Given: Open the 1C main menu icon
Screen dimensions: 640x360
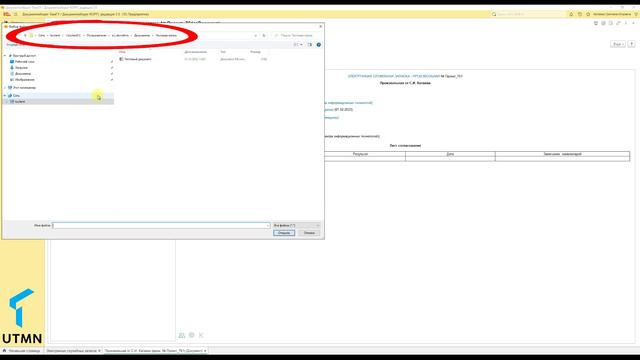Looking at the screenshot, I should [x=16, y=14].
